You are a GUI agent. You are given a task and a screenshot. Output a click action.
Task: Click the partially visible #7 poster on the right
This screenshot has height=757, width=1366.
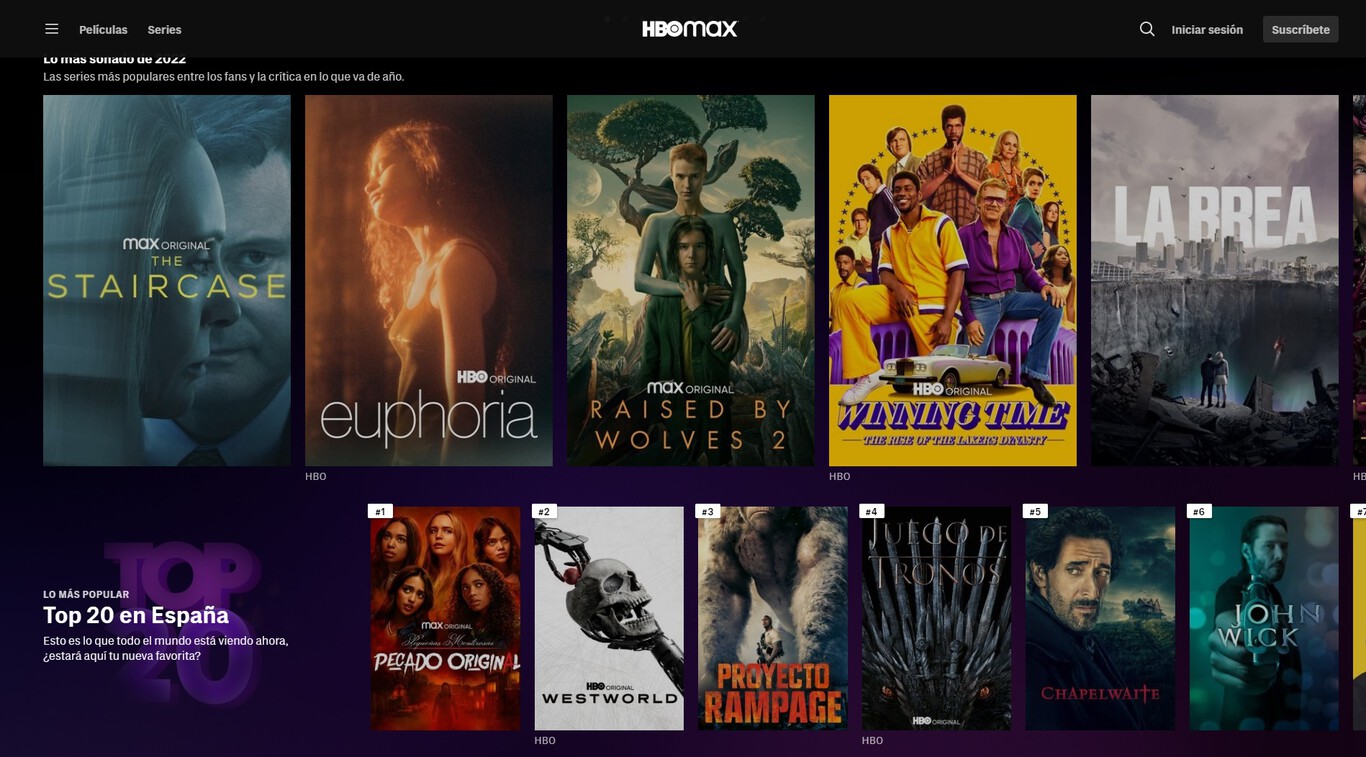click(1362, 617)
